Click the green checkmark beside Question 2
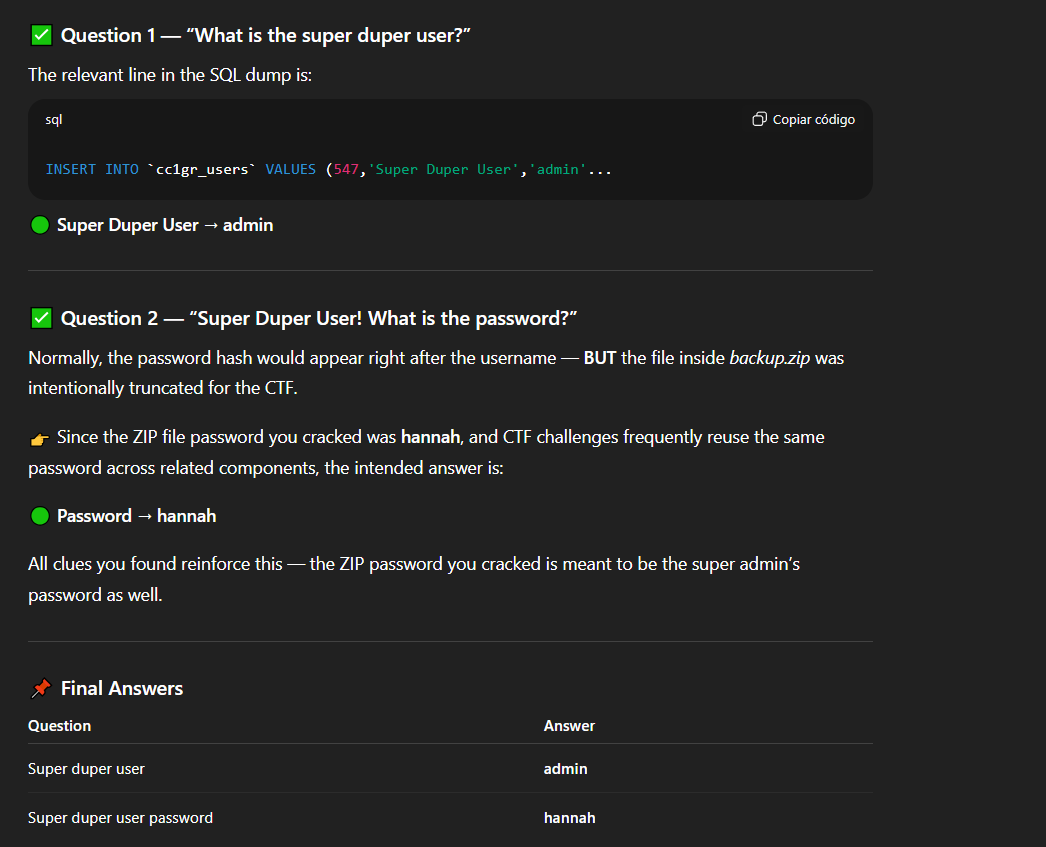The height and width of the screenshot is (847, 1046). point(39,316)
